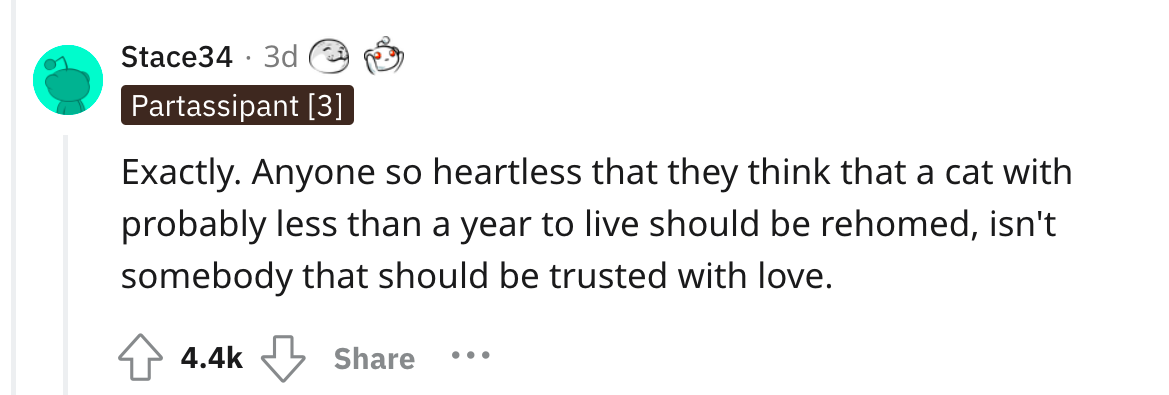Click the separator dot before the 3d timestamp

(x=248, y=57)
